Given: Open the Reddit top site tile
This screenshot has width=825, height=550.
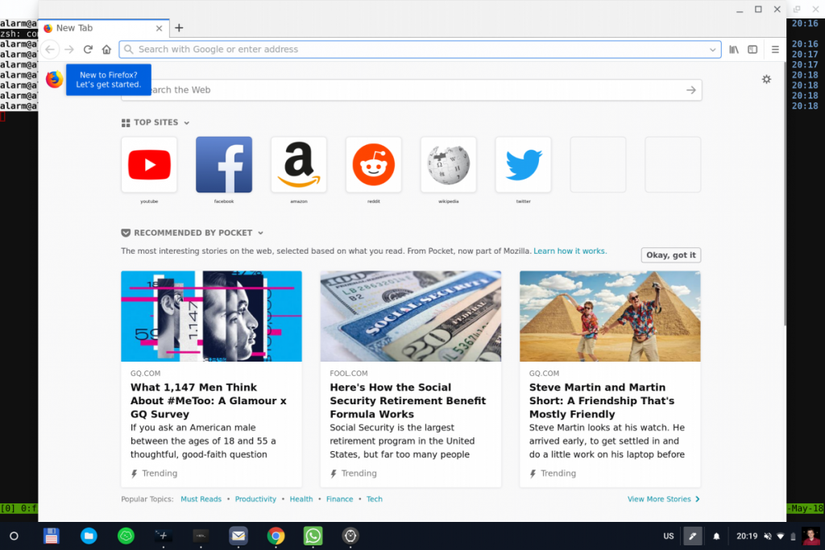Looking at the screenshot, I should pos(374,165).
